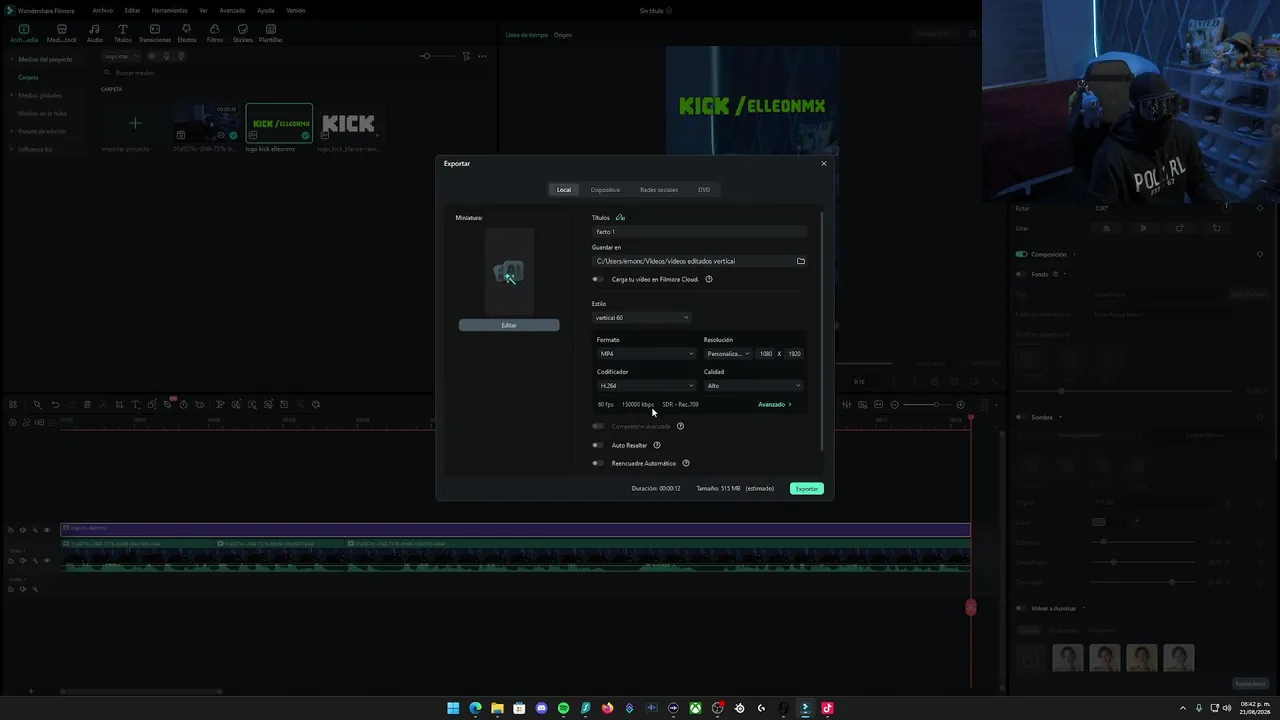1280x720 pixels.
Task: Open the Resolución preset dropdown
Action: pos(728,354)
